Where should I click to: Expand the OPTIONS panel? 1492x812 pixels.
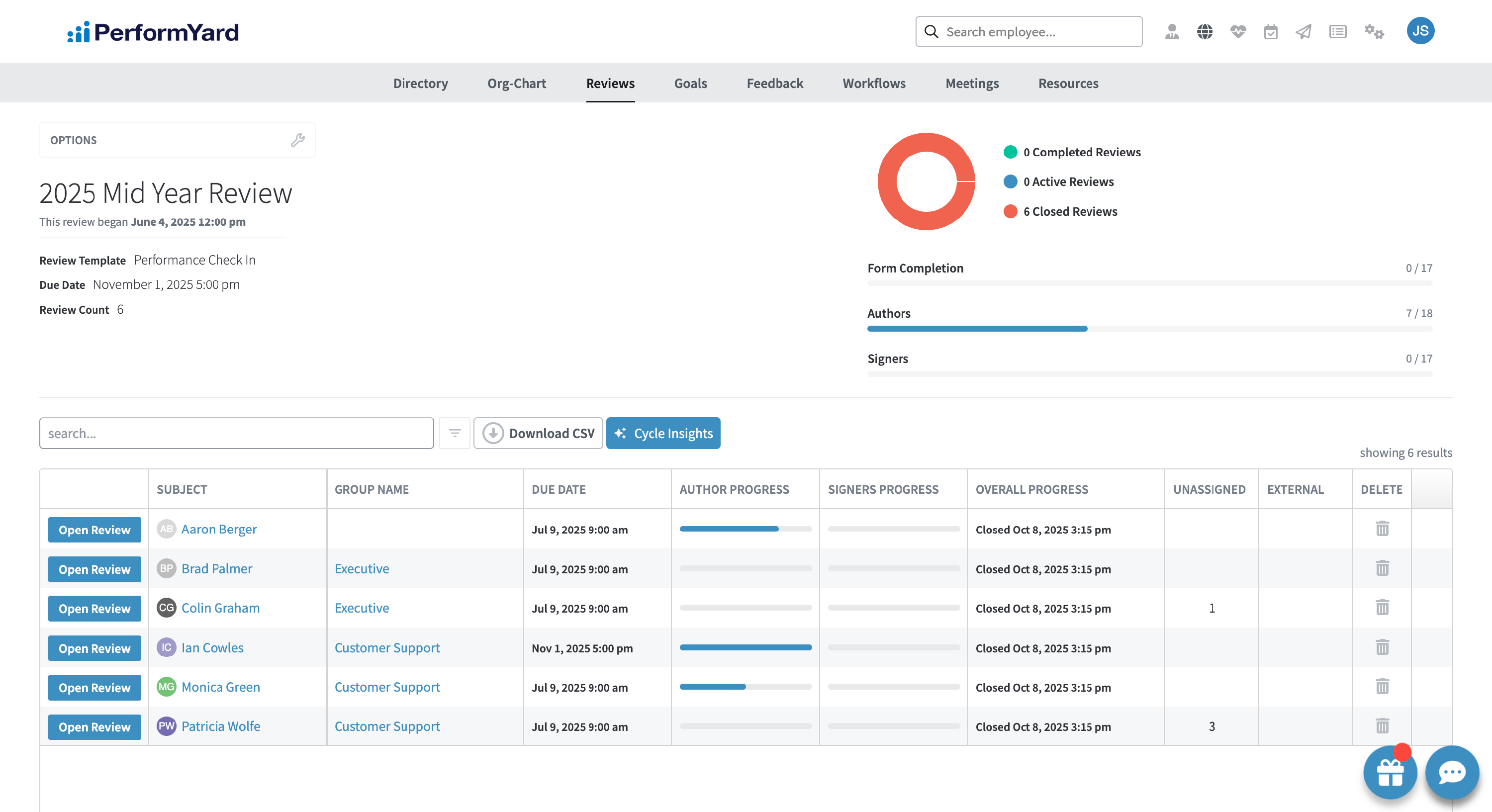tap(73, 140)
